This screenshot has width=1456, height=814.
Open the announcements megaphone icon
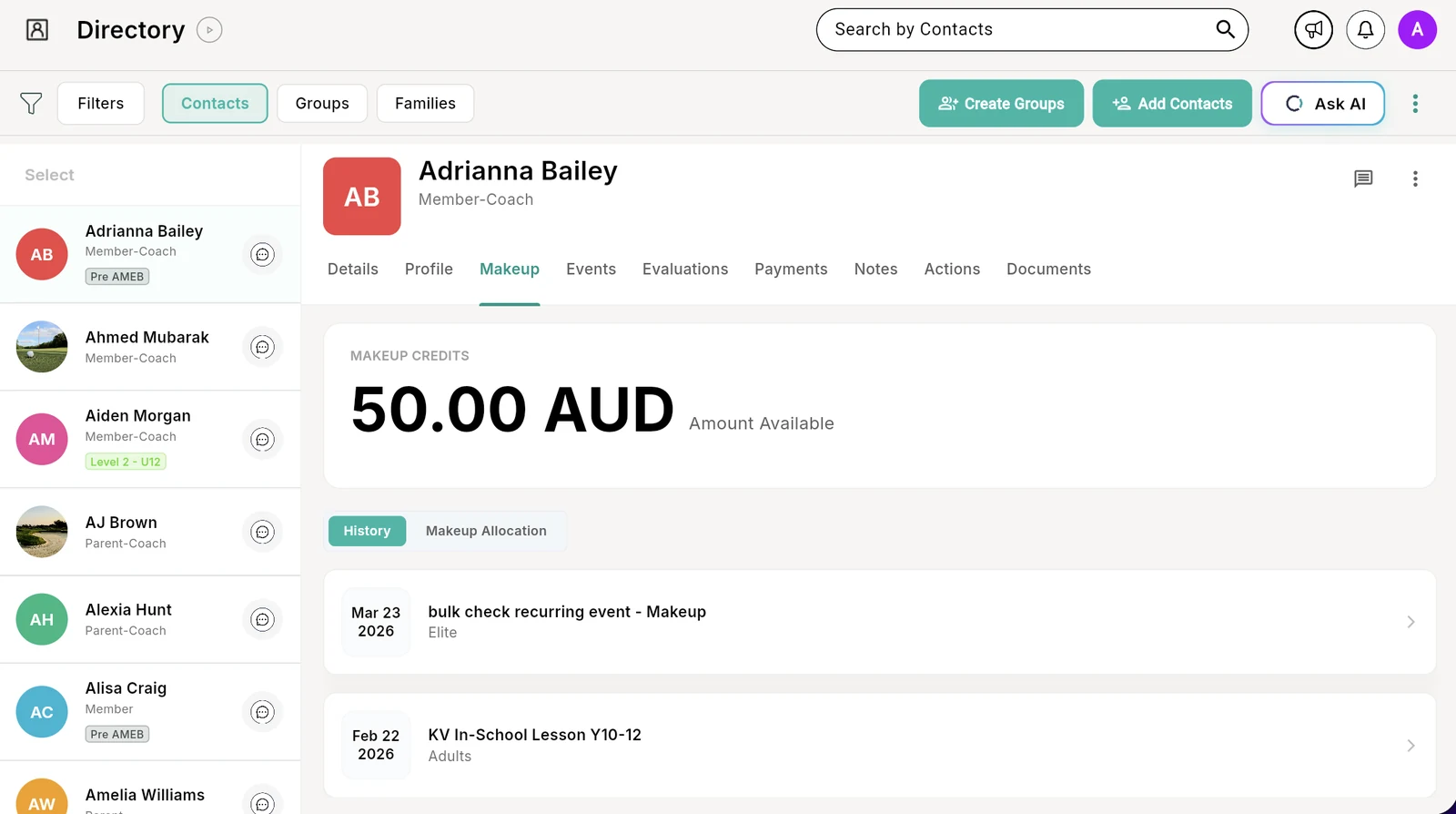click(1313, 30)
